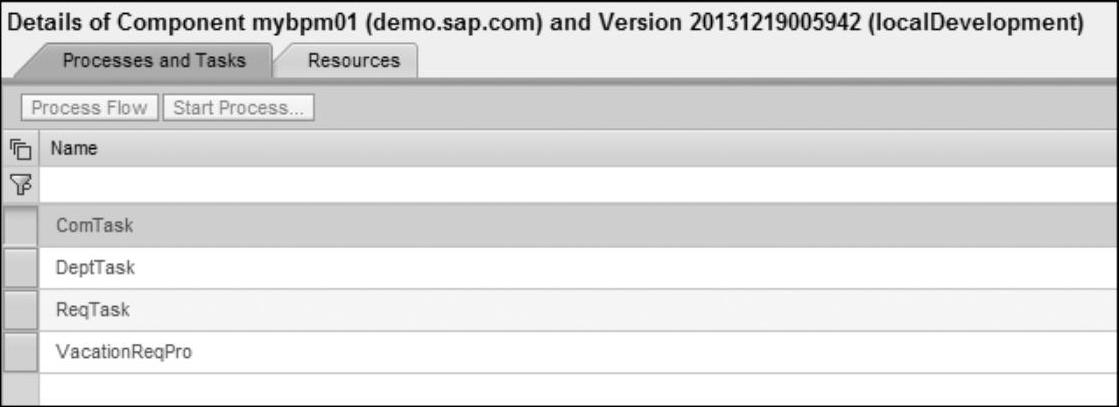Image resolution: width=1119 pixels, height=407 pixels.
Task: Select the row marker beside ComTask
Action: coord(20,226)
